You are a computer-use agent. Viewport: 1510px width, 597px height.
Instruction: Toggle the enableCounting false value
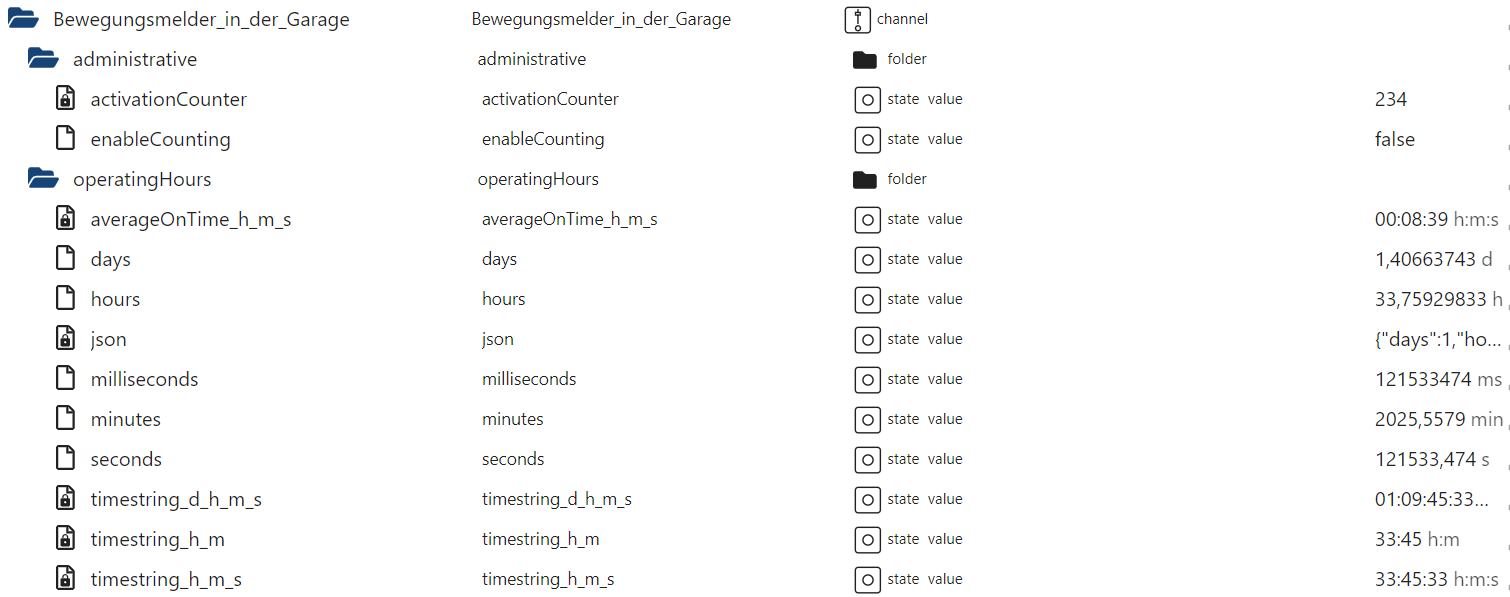1394,139
